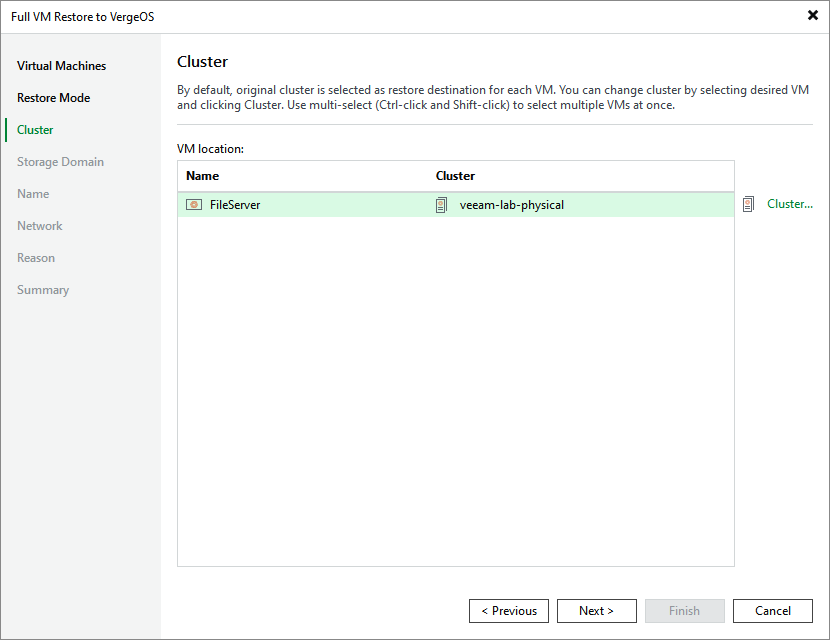Click the veeam-lab-physical cluster cell
Viewport: 830px width, 640px height.
tap(511, 205)
